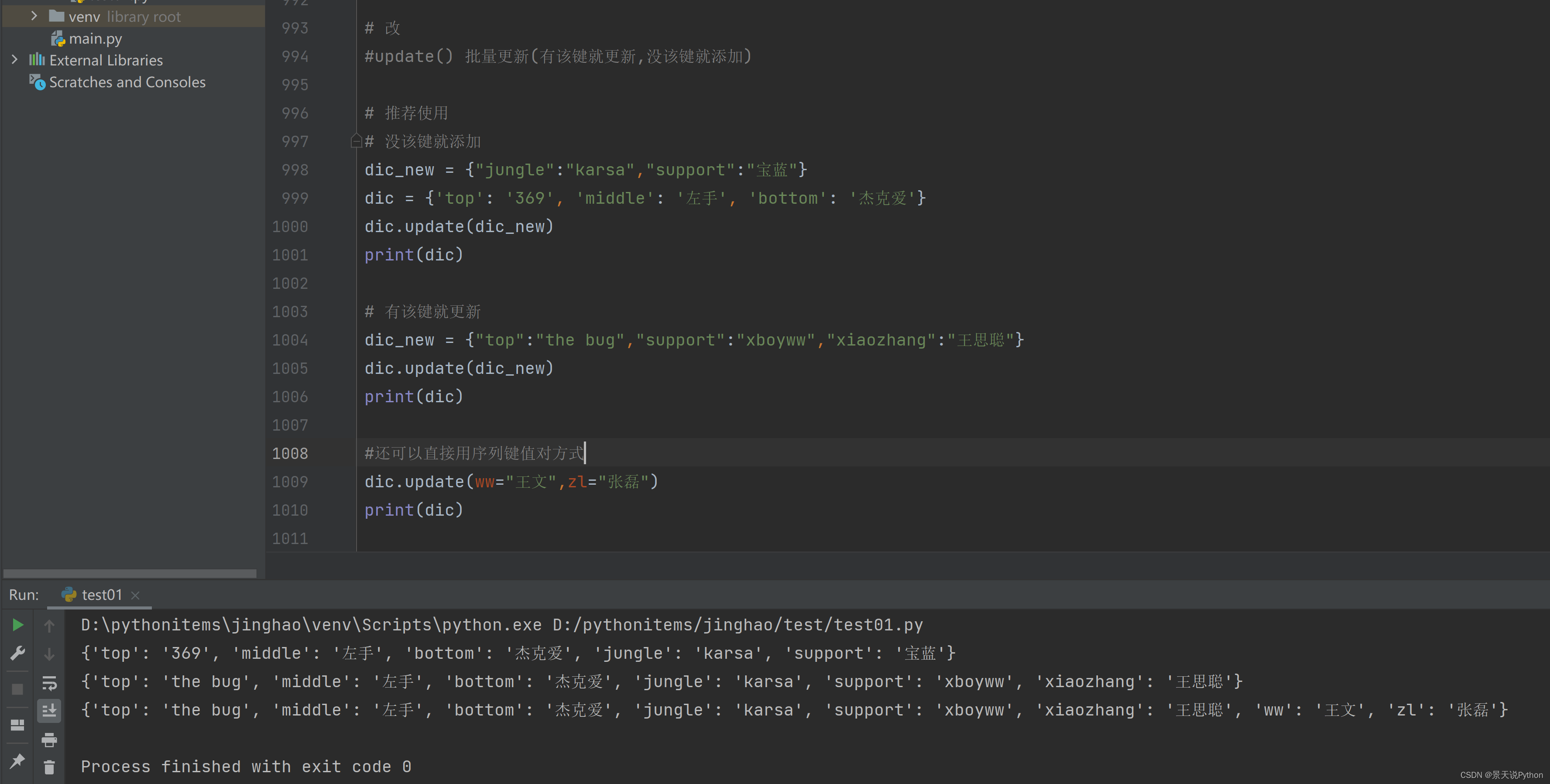Screen dimensions: 1550x784
Task: Click dic_new assignment on line 1004
Action: [694, 340]
